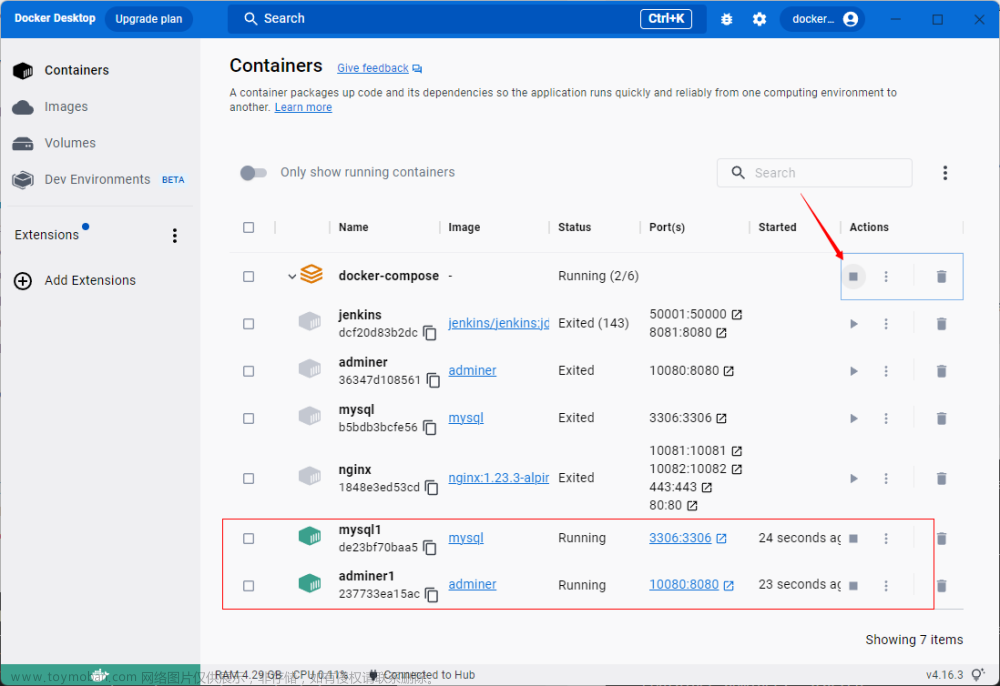This screenshot has height=686, width=1000.
Task: Open table column options kebab menu
Action: pyautogui.click(x=945, y=173)
